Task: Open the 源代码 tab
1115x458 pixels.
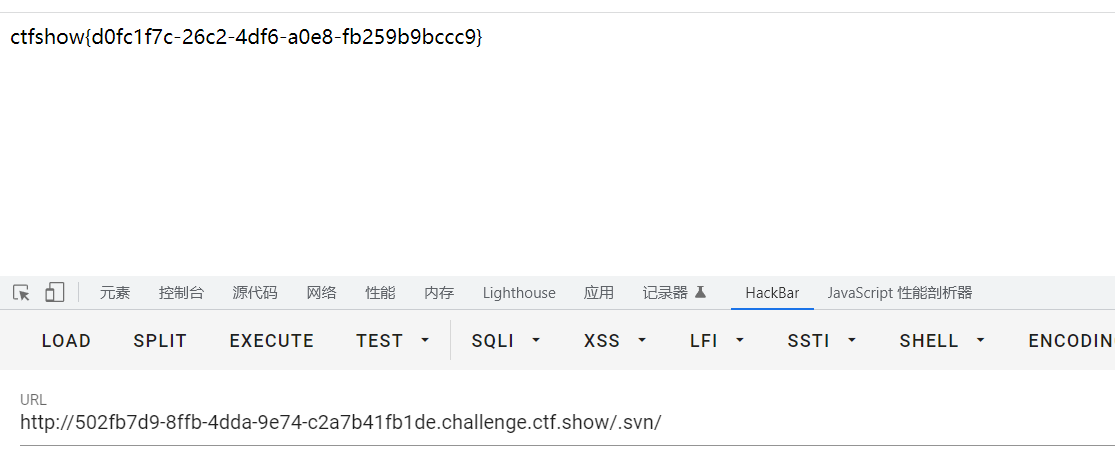Action: pos(254,293)
